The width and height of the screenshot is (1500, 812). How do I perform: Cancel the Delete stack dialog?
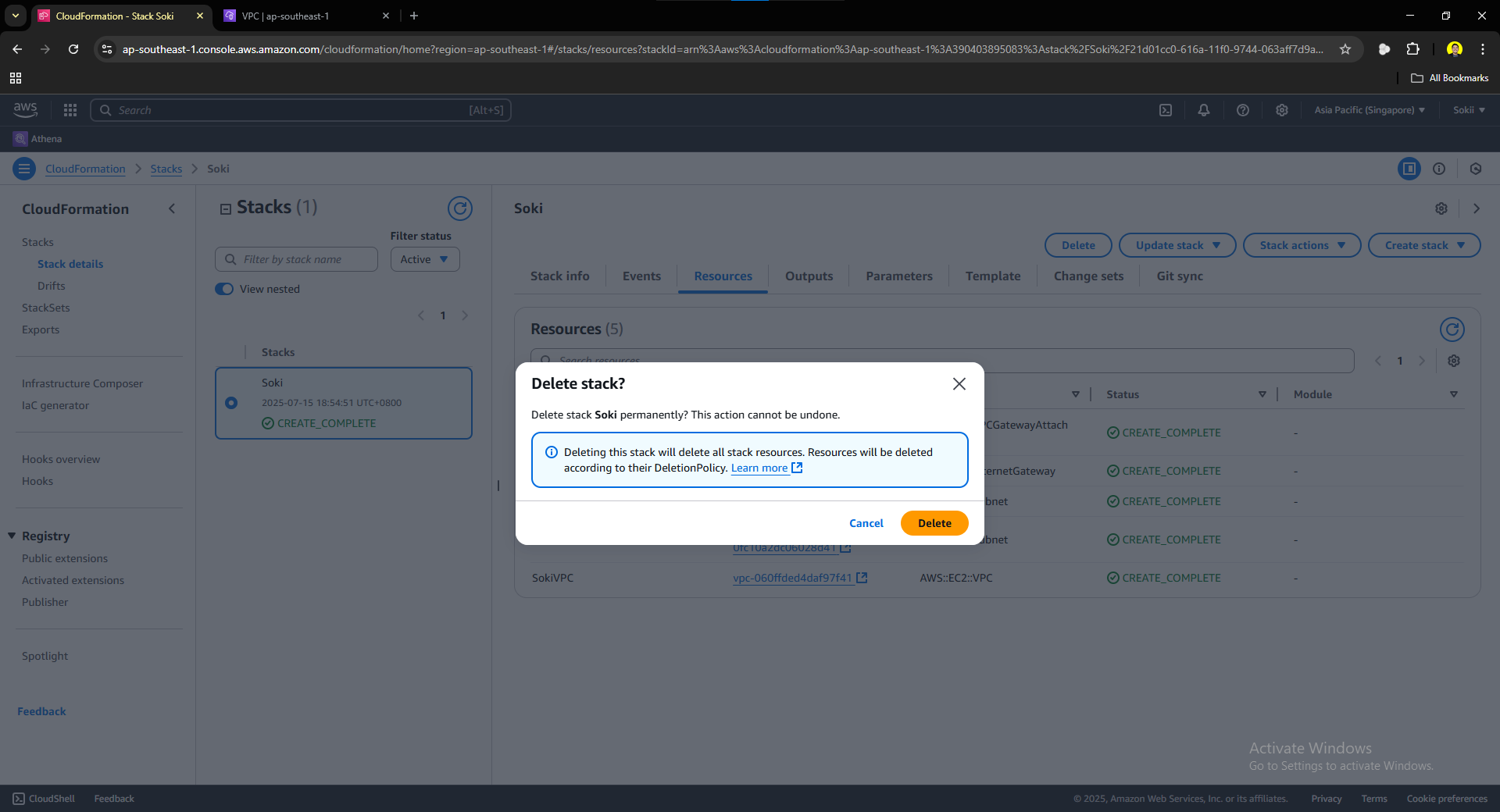[x=866, y=523]
